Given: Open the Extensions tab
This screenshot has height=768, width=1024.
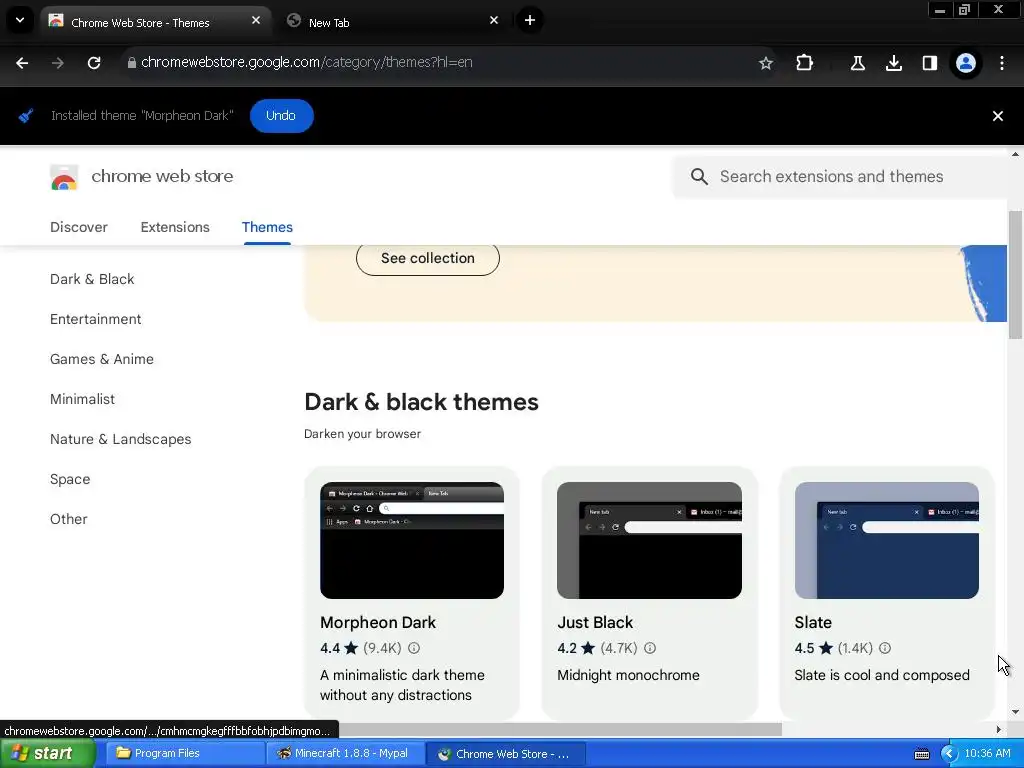Looking at the screenshot, I should coord(175,227).
